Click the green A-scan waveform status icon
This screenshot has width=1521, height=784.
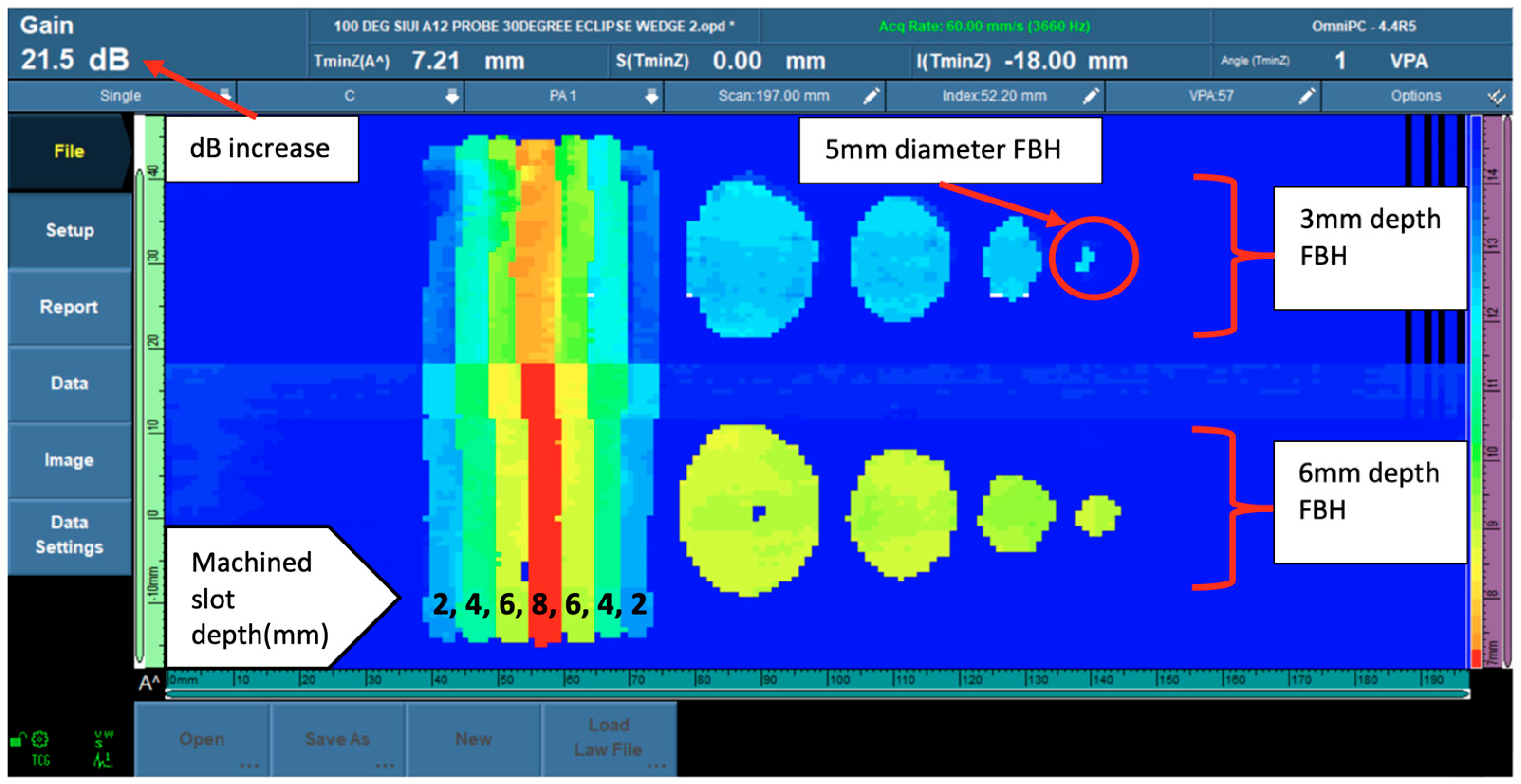pos(103,760)
